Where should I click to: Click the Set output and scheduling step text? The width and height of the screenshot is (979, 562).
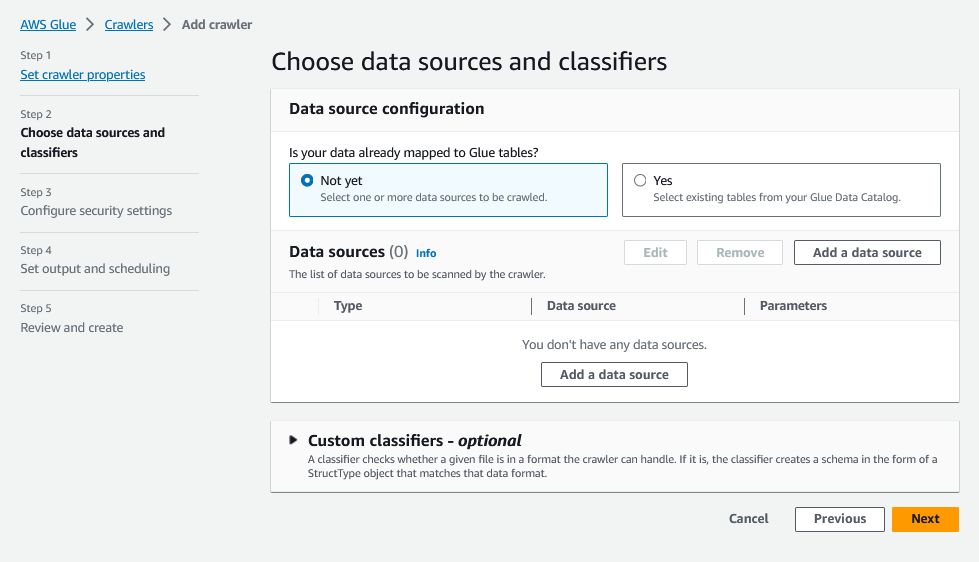tap(95, 269)
